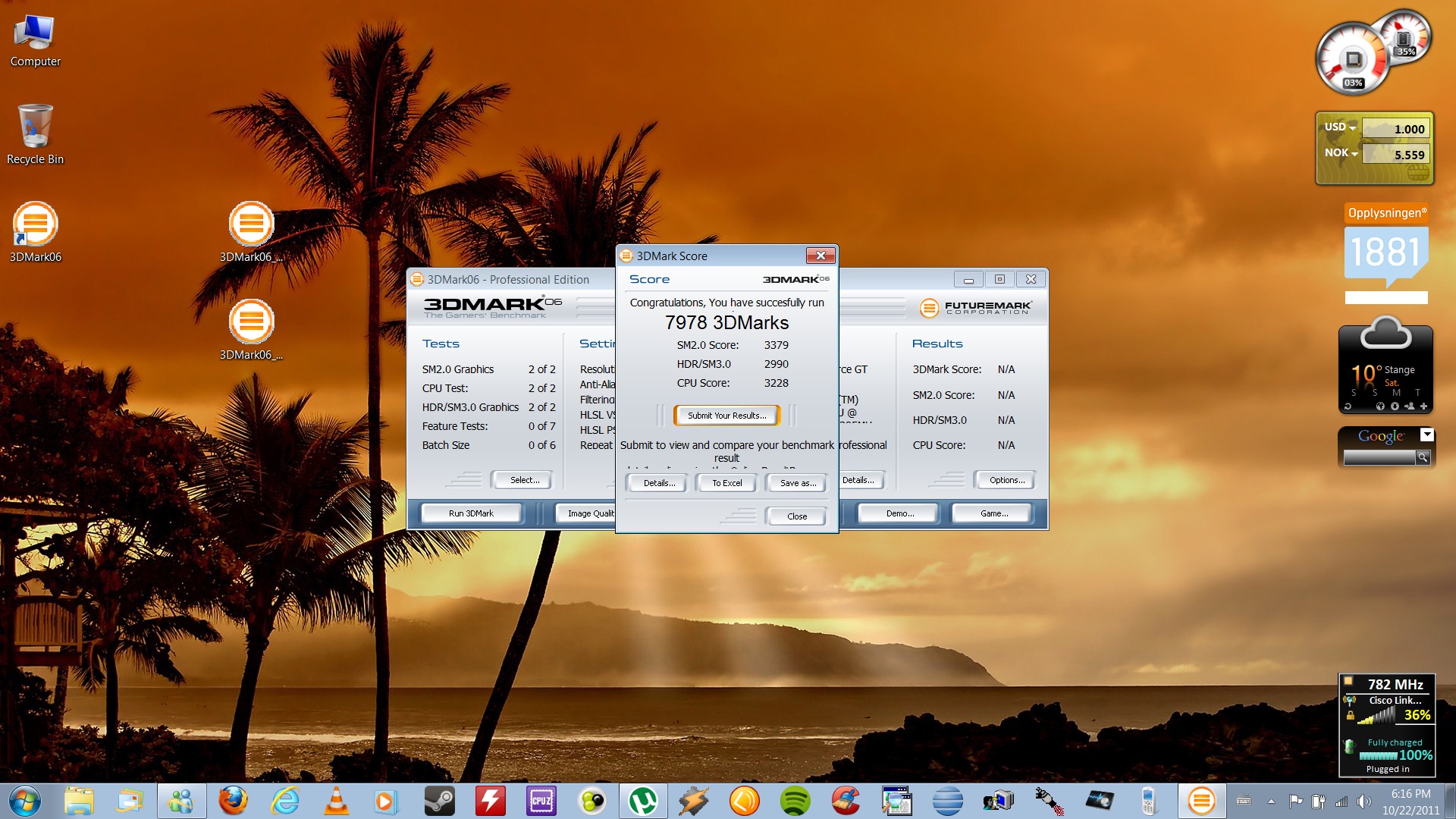Screen dimensions: 1456x819
Task: Refresh the weather gadget
Action: pyautogui.click(x=1348, y=406)
